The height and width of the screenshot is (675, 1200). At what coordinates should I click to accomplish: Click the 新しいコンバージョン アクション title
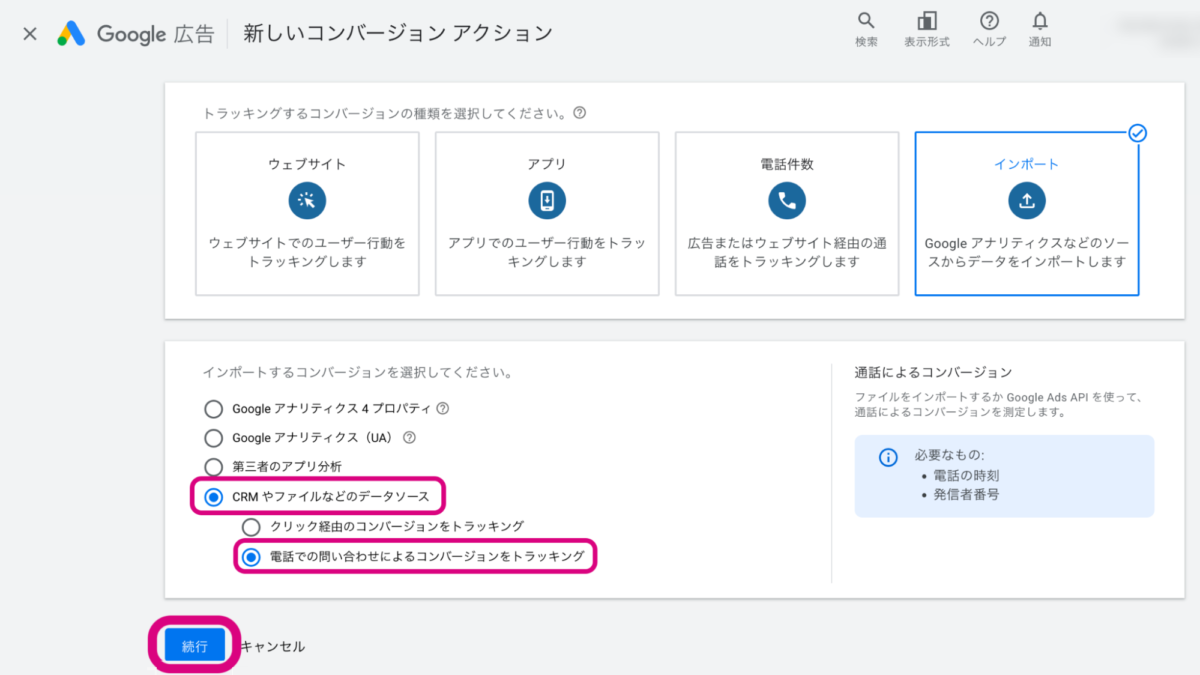tap(396, 34)
